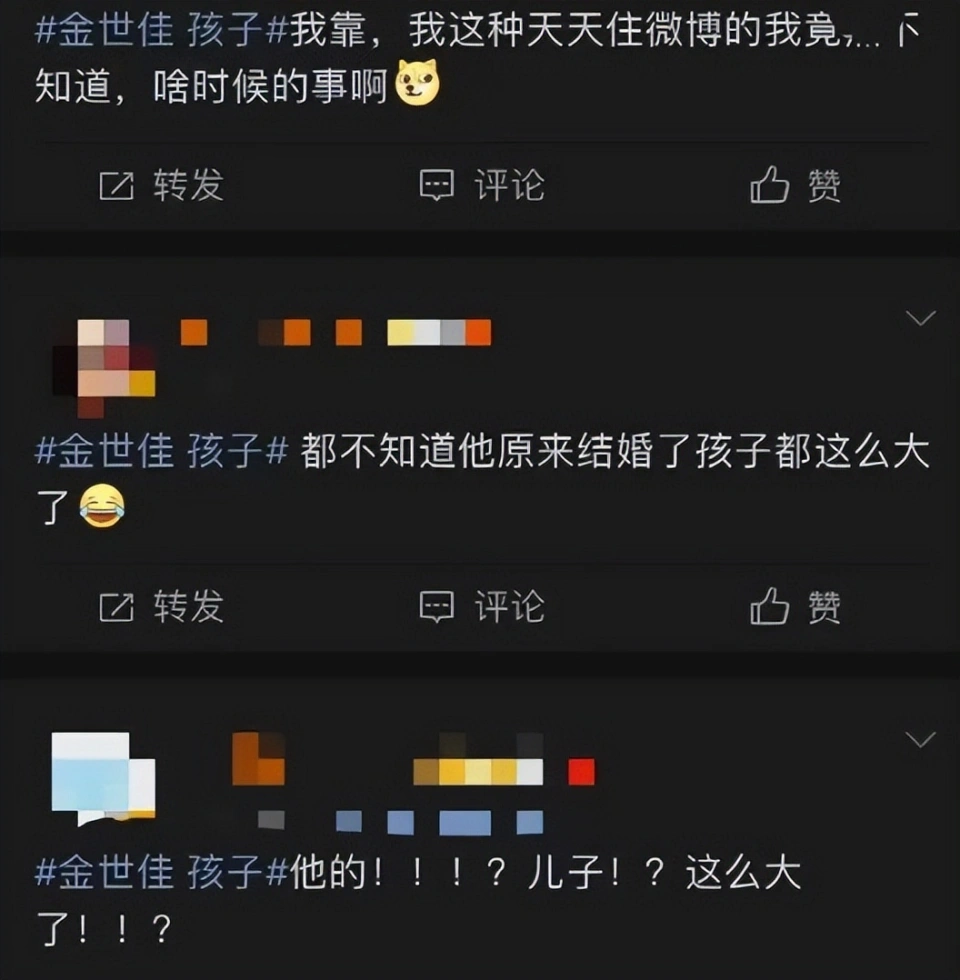Image resolution: width=960 pixels, height=980 pixels.
Task: Open the third post's pixelated user avatar
Action: [103, 779]
